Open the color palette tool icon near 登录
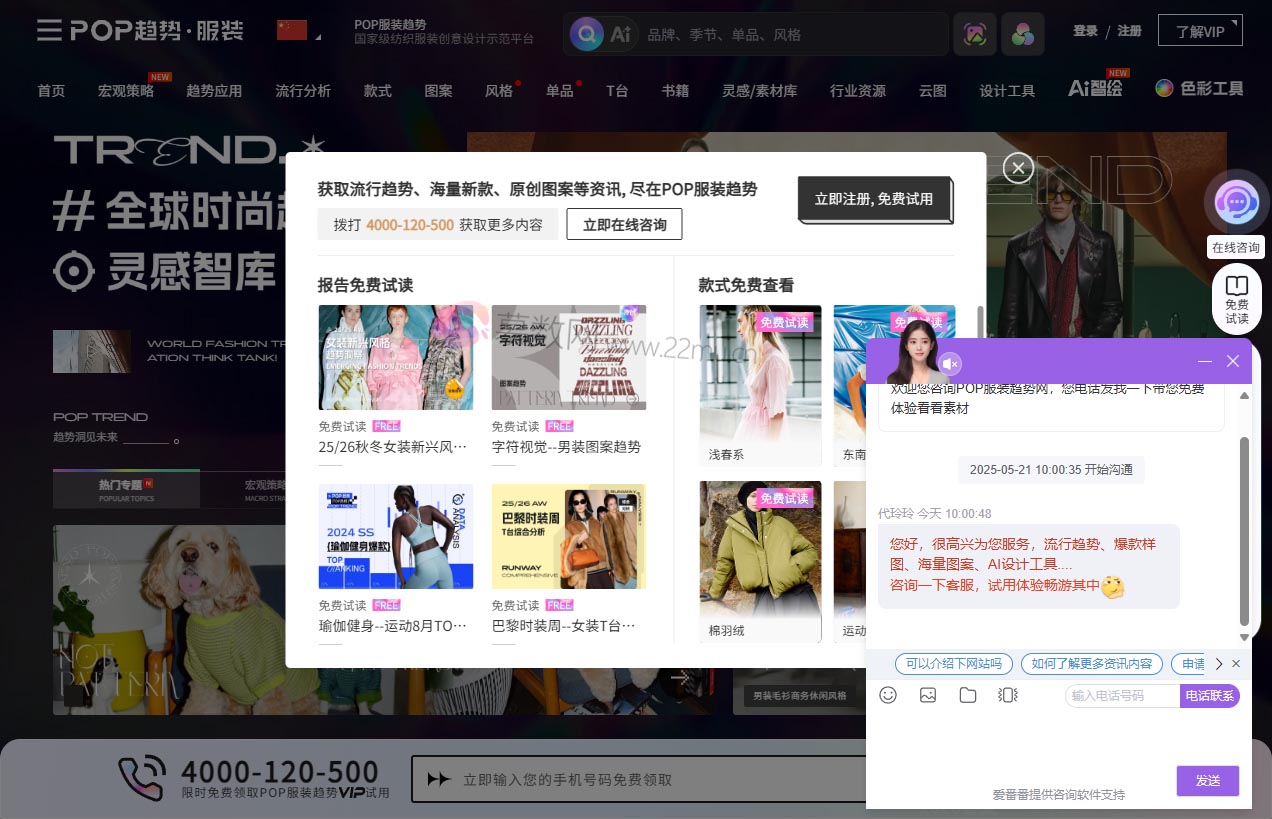Screen dimensions: 1272x819 click(x=1022, y=33)
